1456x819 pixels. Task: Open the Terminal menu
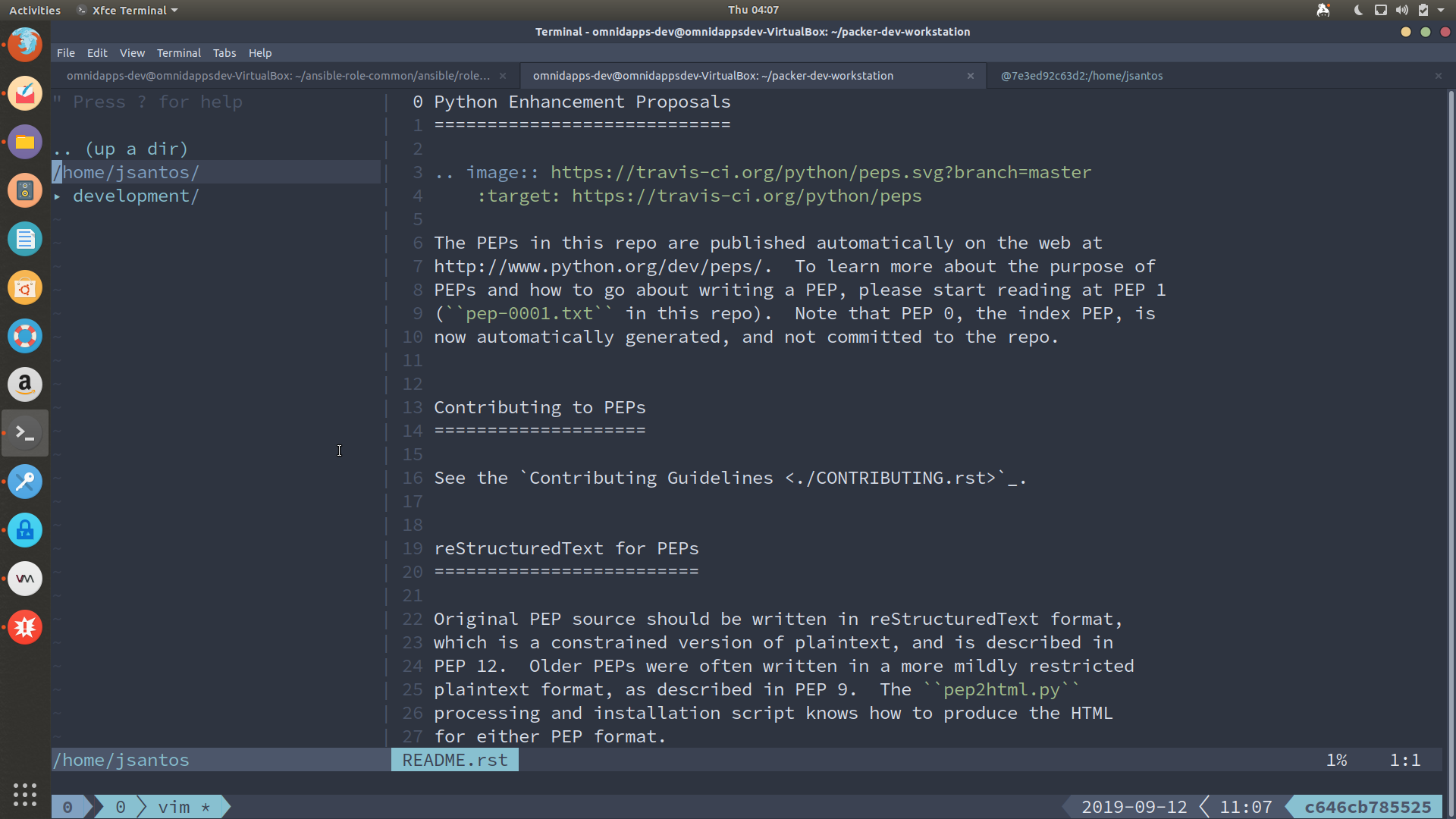coord(178,53)
